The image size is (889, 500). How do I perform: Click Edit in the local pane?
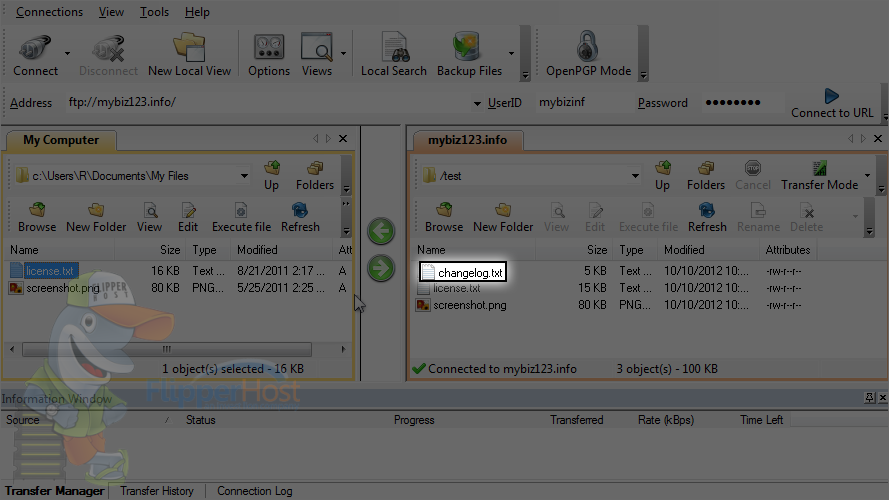click(188, 218)
